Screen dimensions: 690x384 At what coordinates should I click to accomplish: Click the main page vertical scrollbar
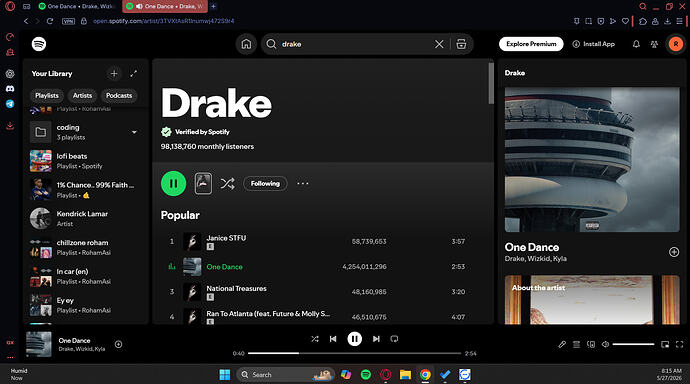click(491, 84)
